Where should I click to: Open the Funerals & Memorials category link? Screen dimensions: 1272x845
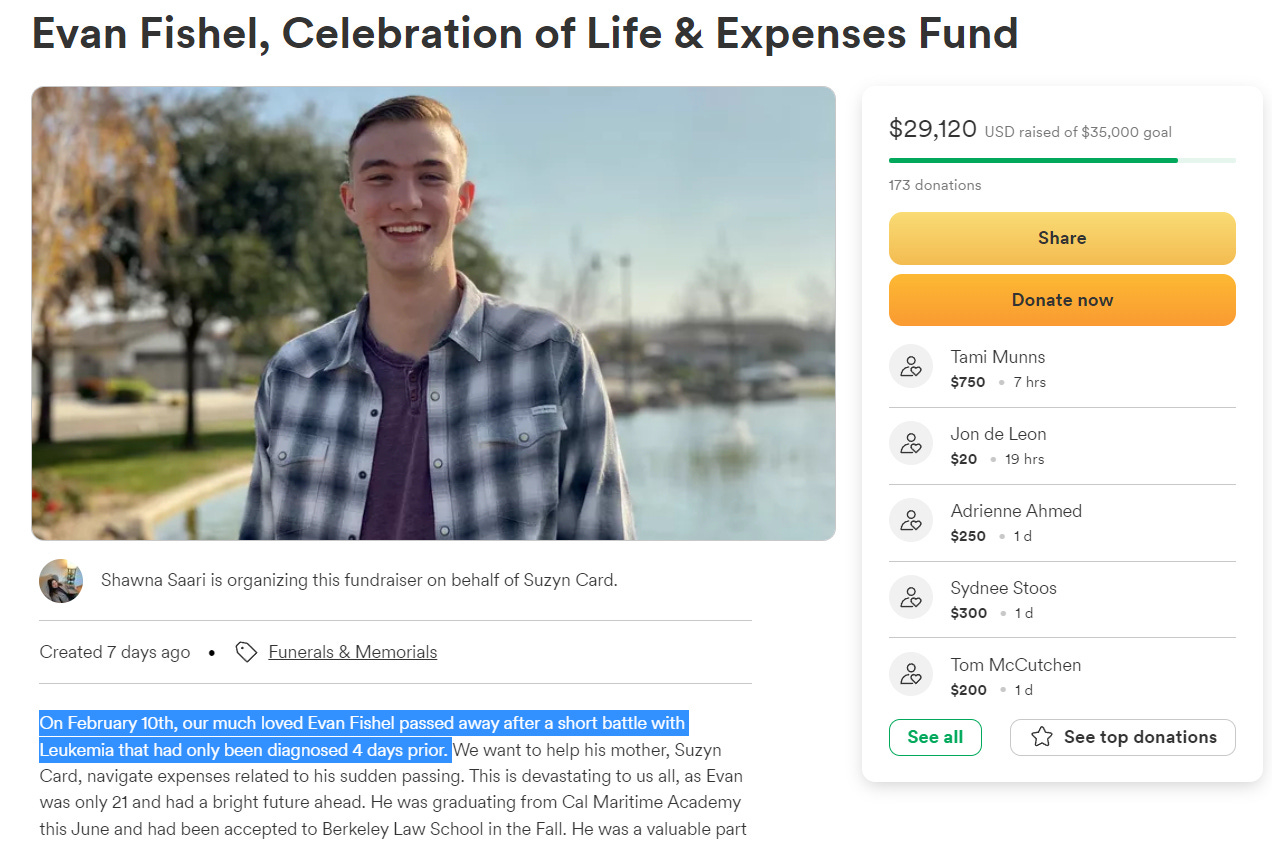point(353,652)
